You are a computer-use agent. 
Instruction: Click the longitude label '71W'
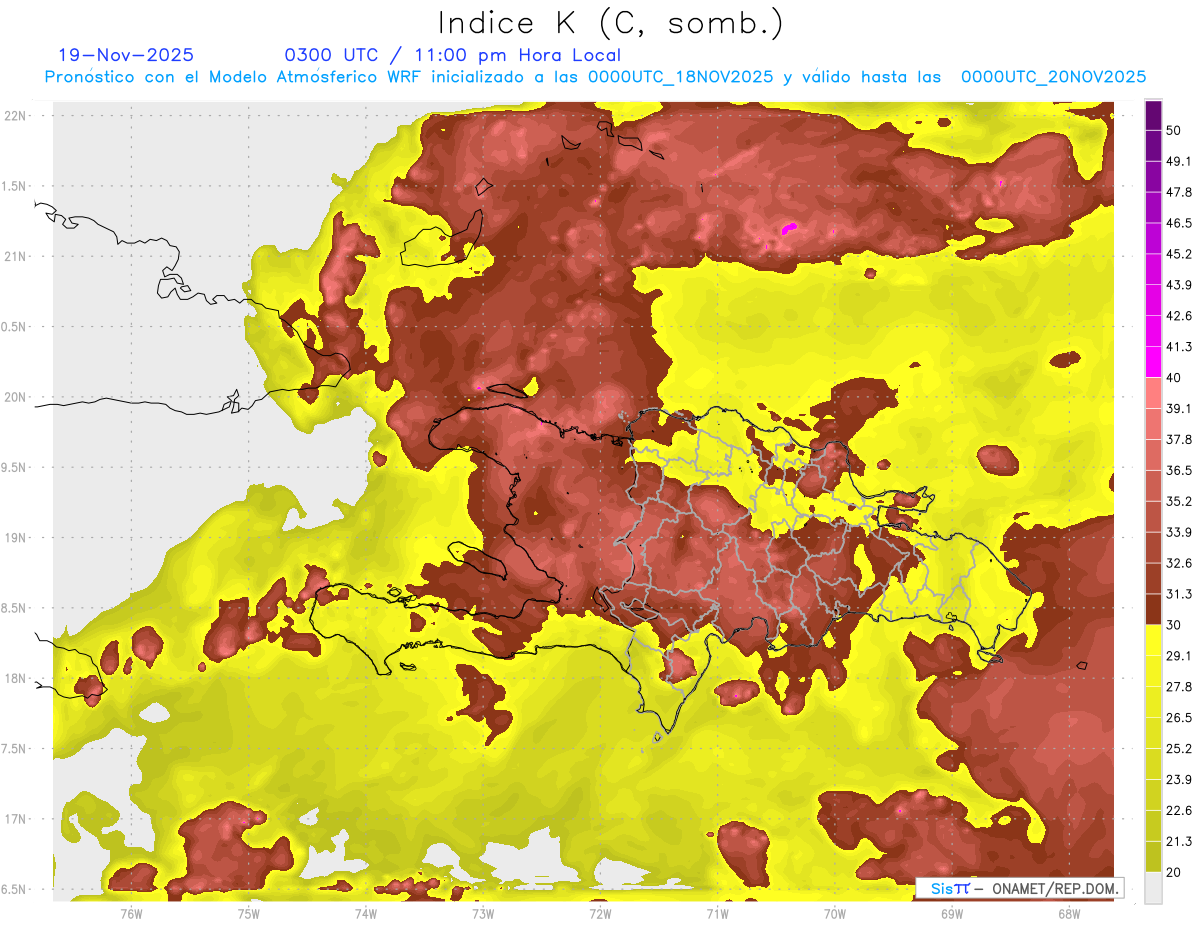[x=717, y=913]
